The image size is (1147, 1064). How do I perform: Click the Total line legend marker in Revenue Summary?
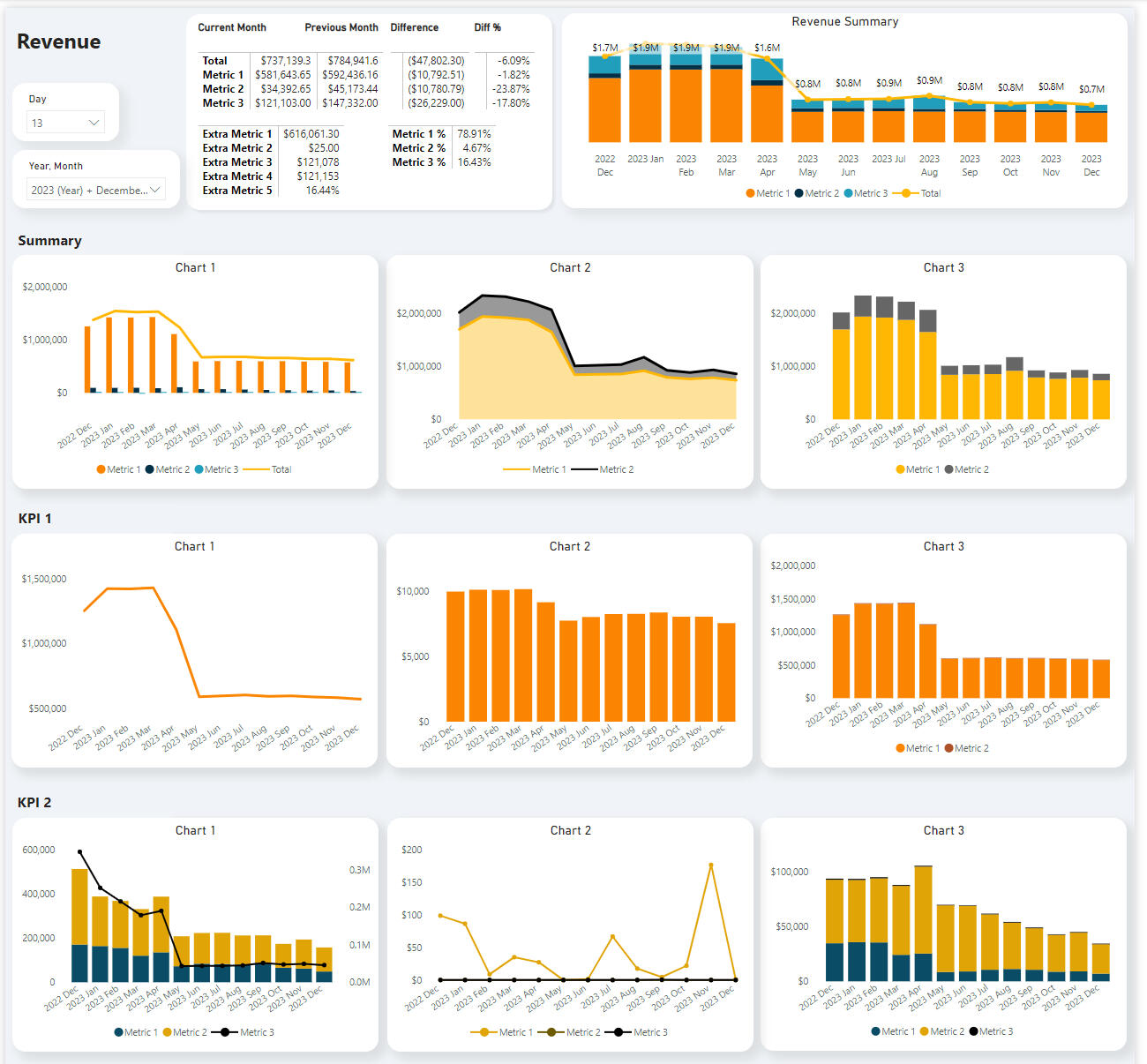point(904,193)
